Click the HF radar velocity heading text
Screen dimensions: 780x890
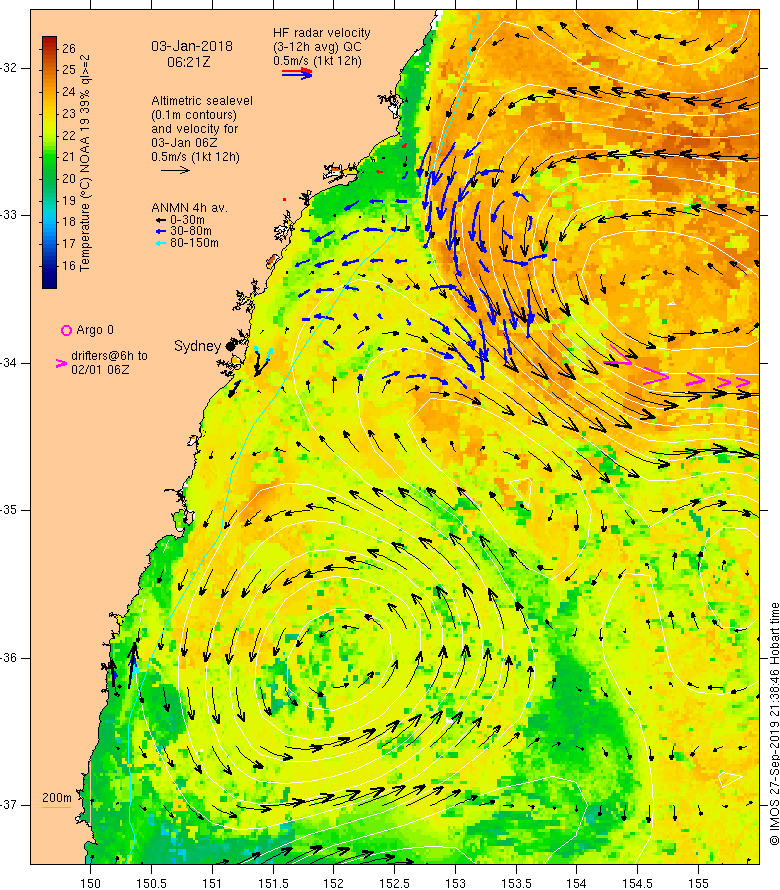coord(321,33)
